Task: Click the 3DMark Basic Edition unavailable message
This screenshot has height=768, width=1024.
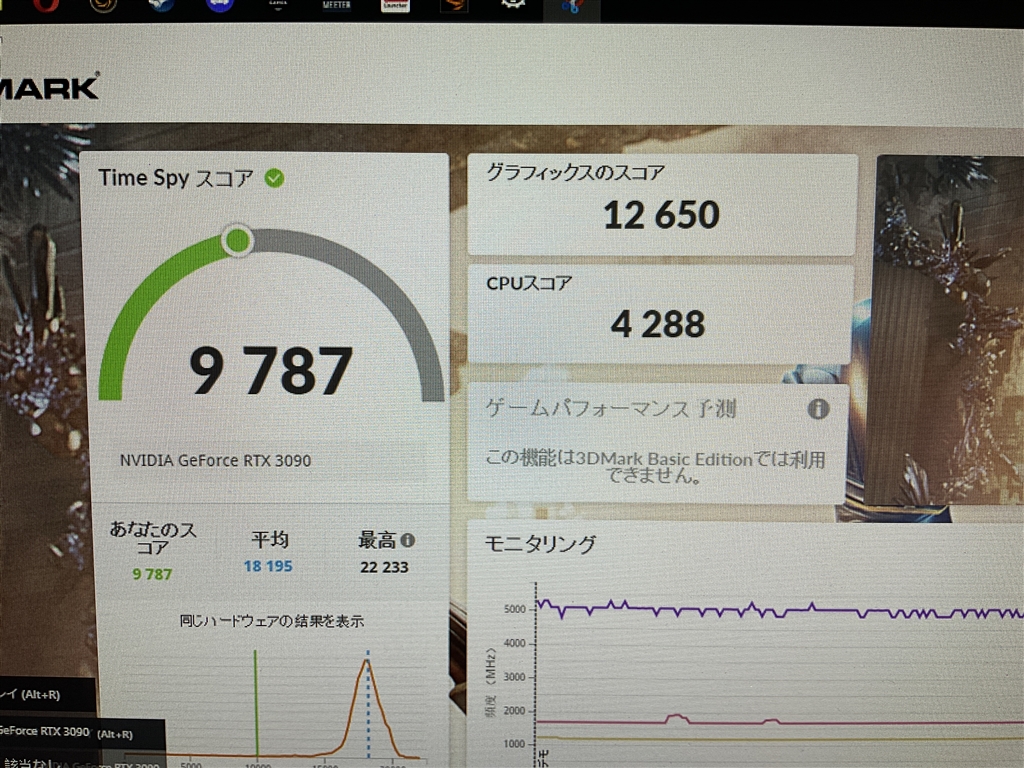Action: click(655, 467)
